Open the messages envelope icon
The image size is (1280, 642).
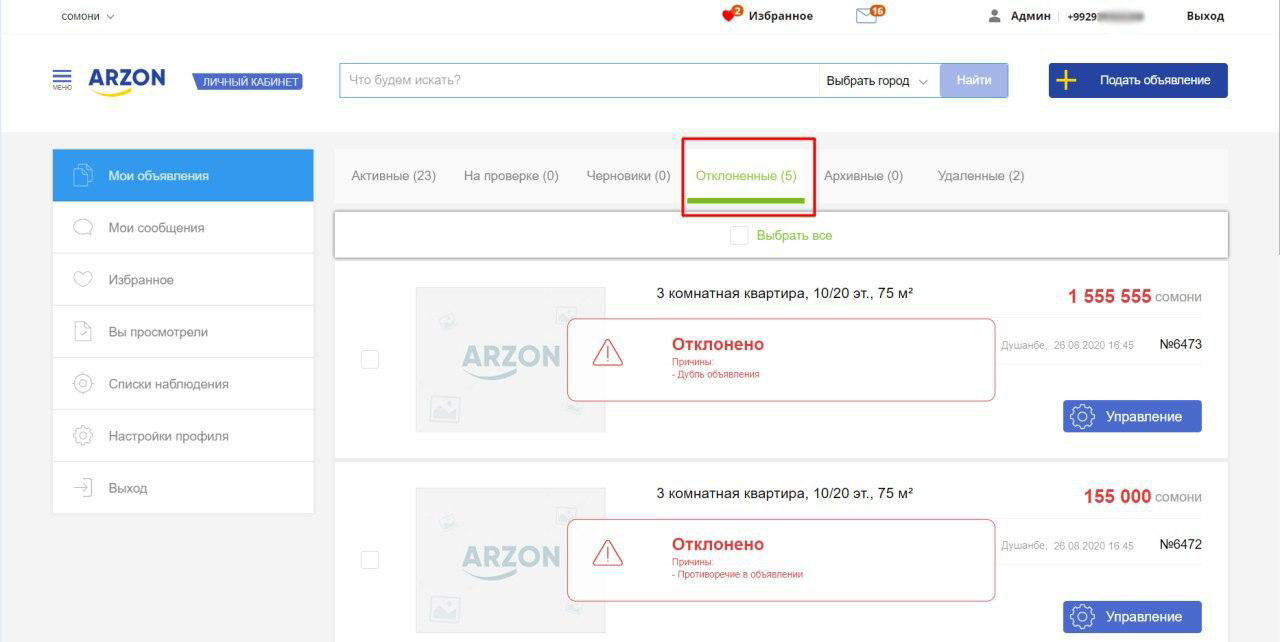coord(867,16)
